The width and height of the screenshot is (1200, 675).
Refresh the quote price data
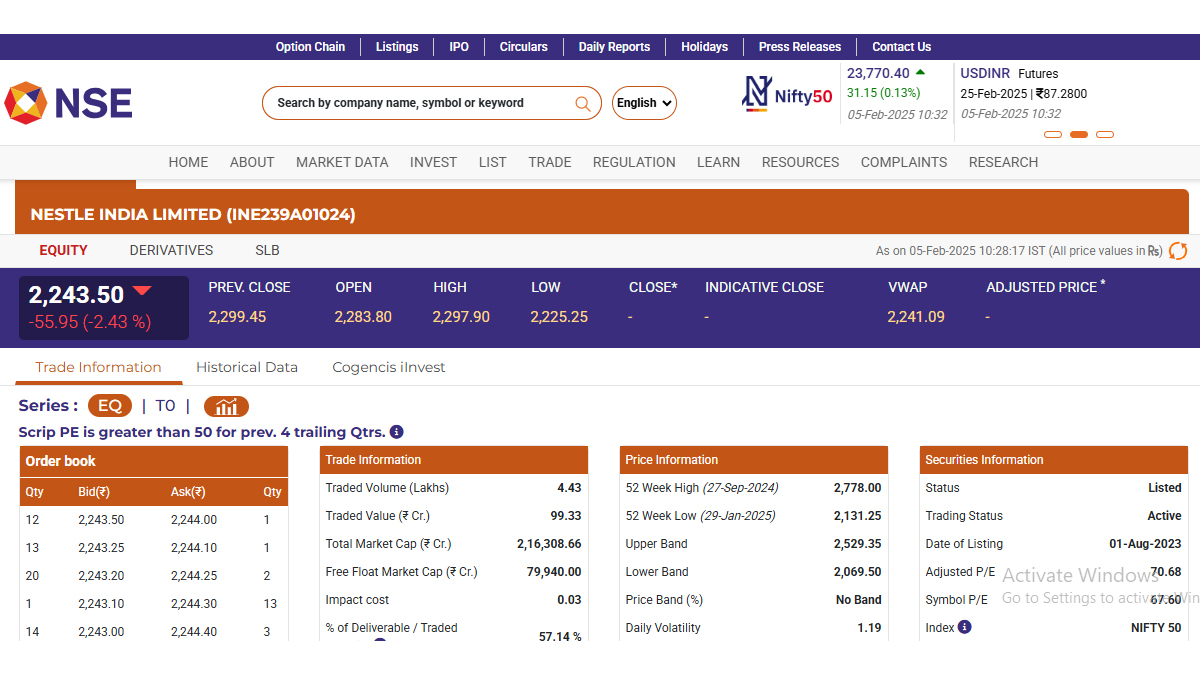(1178, 251)
